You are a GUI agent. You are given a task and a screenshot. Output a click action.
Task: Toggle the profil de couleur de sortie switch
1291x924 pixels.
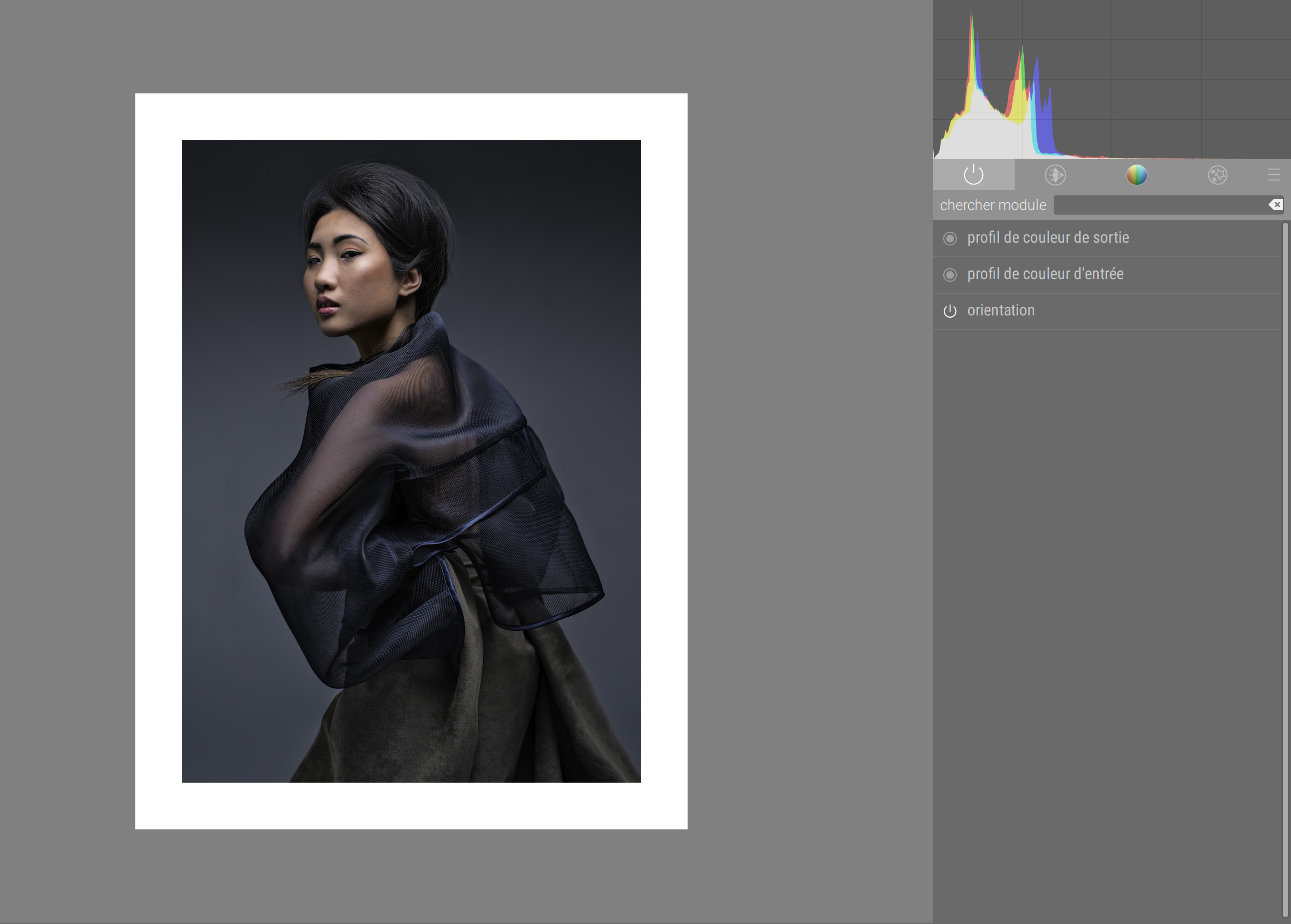click(x=950, y=239)
